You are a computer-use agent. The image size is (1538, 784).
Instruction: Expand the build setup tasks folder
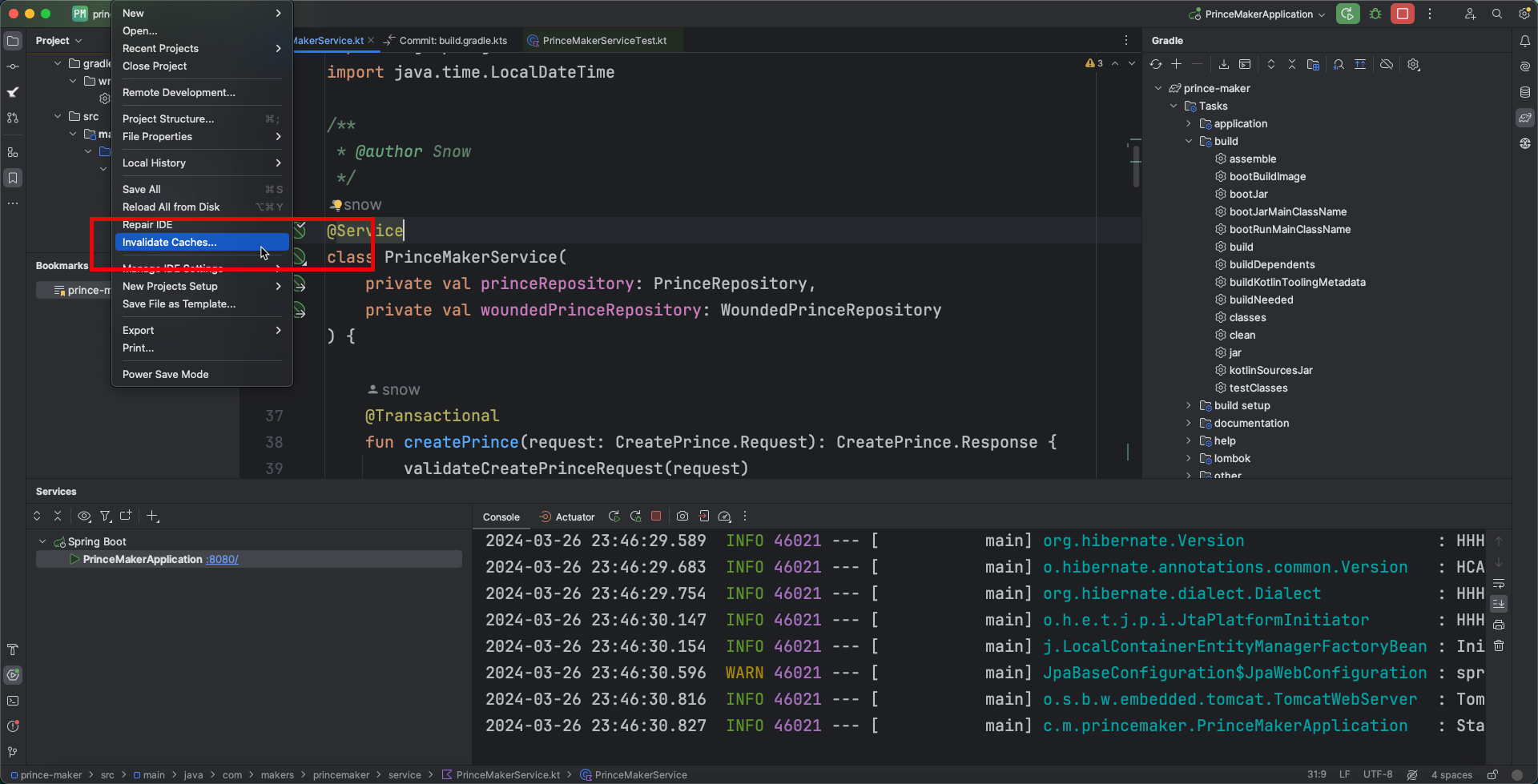point(1189,405)
